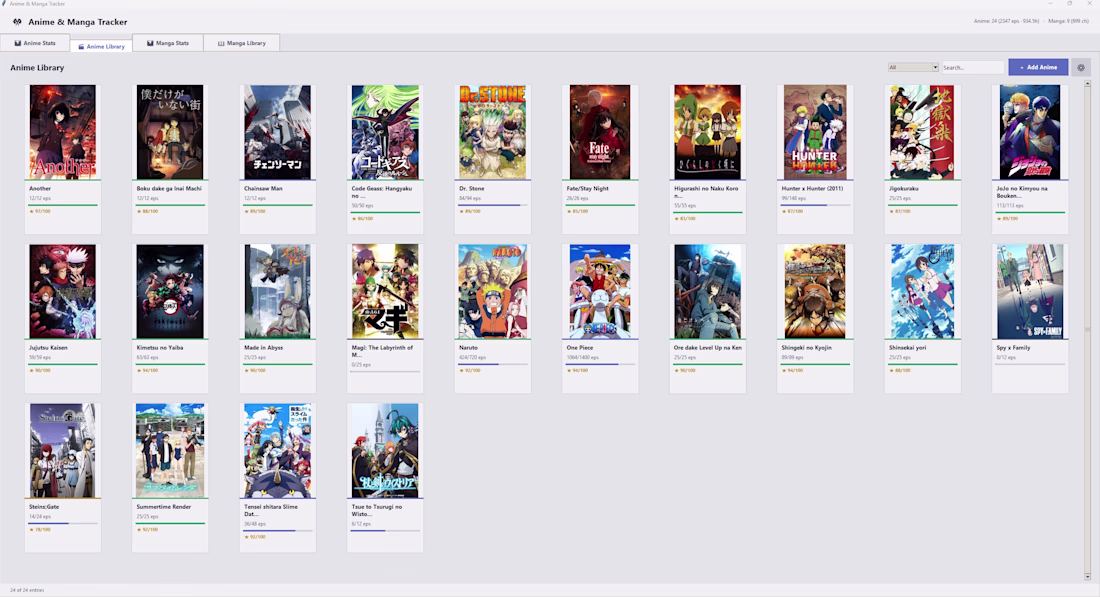This screenshot has height=597, width=1100.
Task: Click the Naruto episode progress bar
Action: 492,364
